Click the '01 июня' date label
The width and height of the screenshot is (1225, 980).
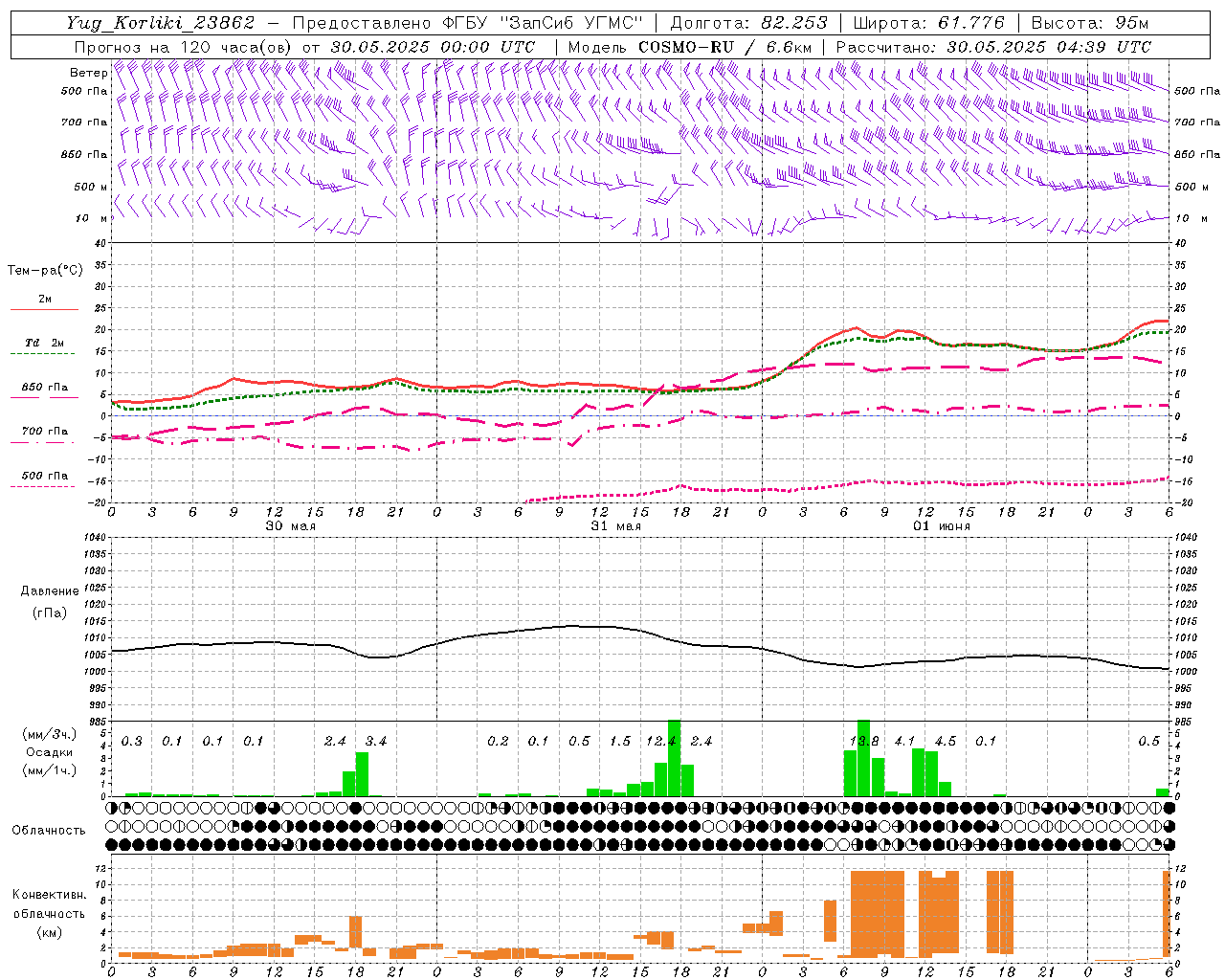(x=941, y=526)
